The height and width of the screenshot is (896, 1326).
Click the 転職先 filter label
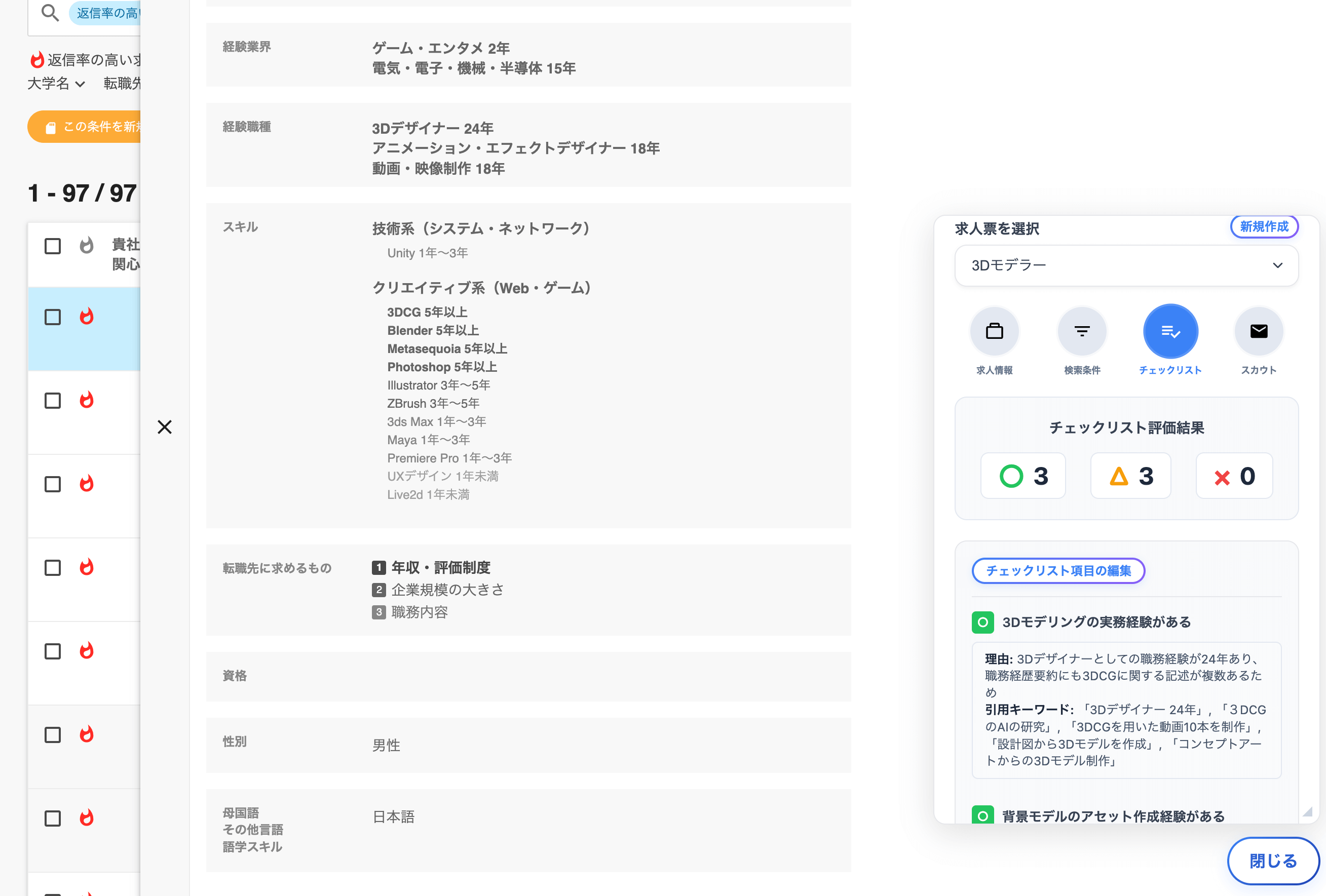coord(122,84)
